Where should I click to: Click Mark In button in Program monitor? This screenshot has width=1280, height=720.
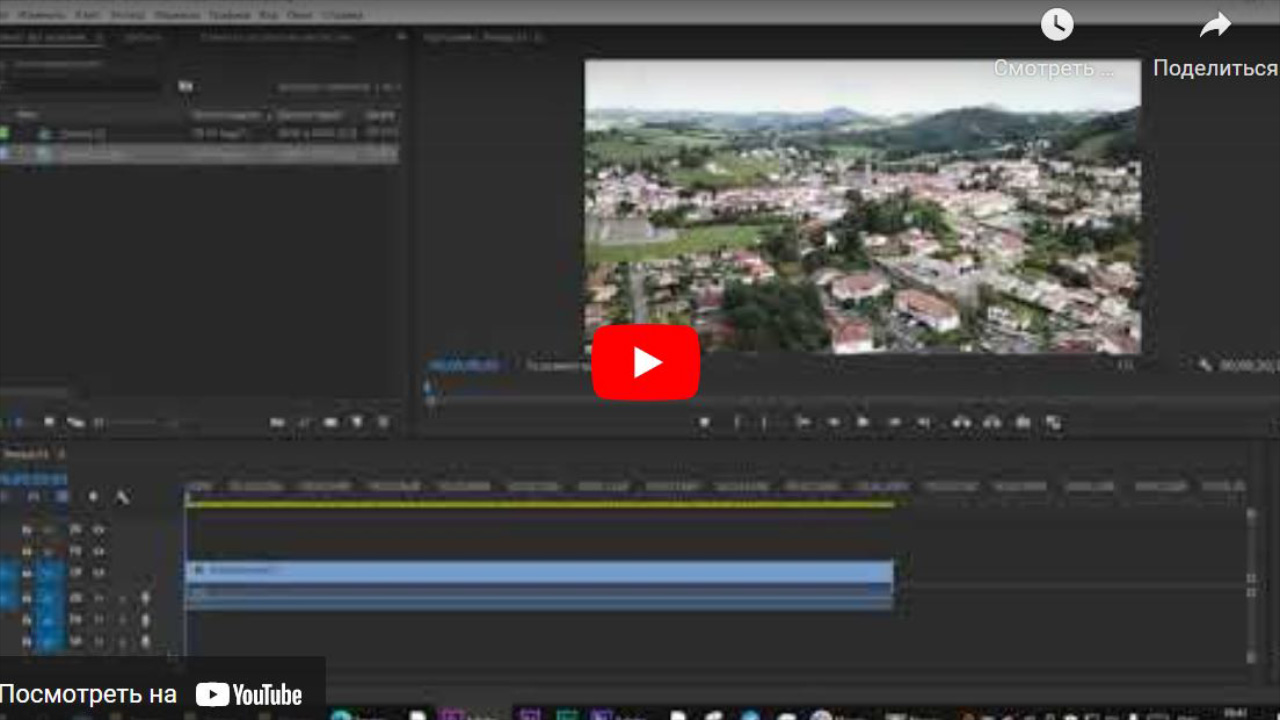(737, 423)
